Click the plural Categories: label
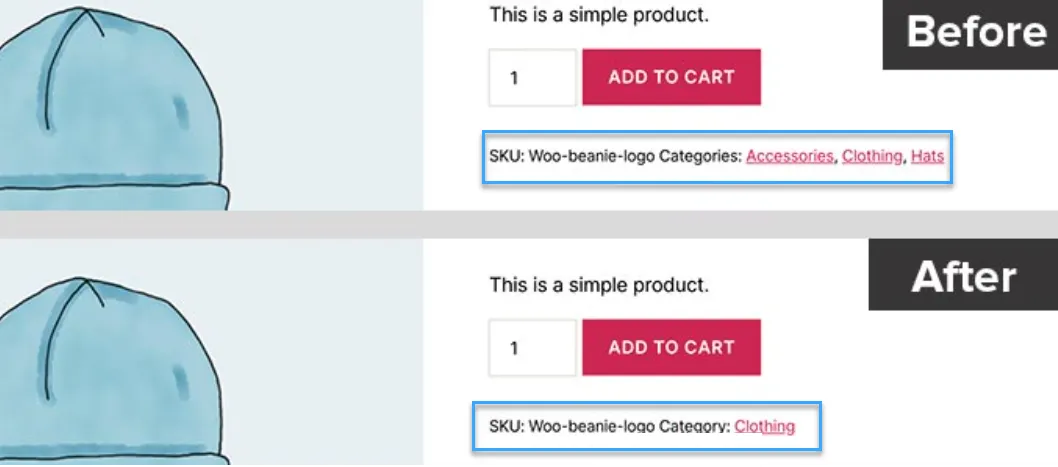Image resolution: width=1058 pixels, height=467 pixels. pyautogui.click(x=700, y=156)
